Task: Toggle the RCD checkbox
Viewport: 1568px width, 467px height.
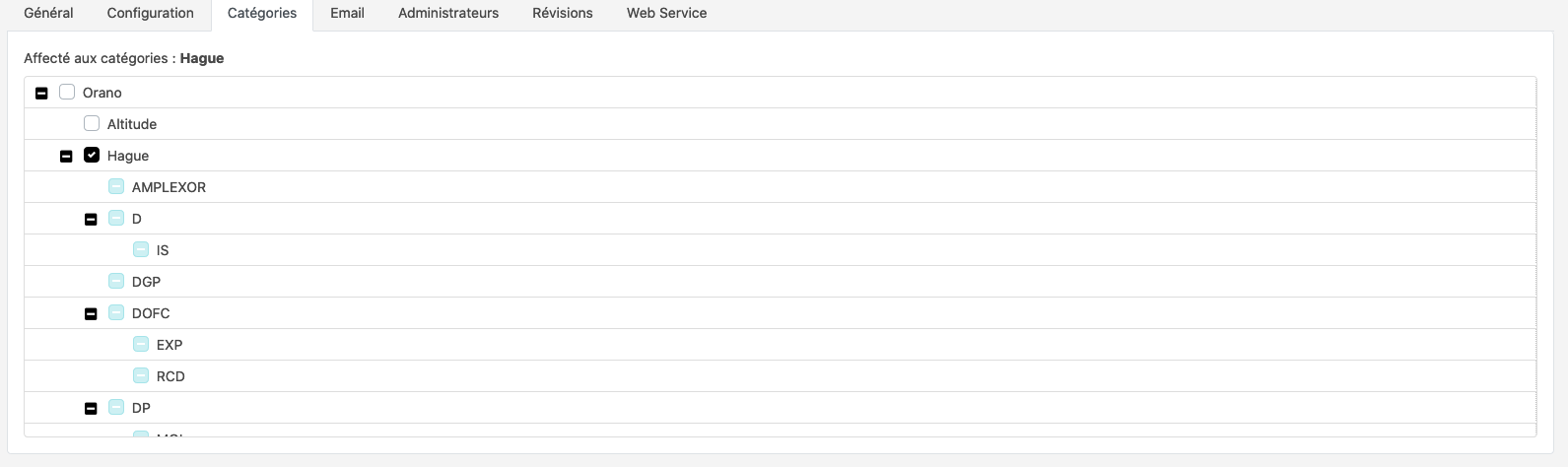Action: [x=141, y=376]
